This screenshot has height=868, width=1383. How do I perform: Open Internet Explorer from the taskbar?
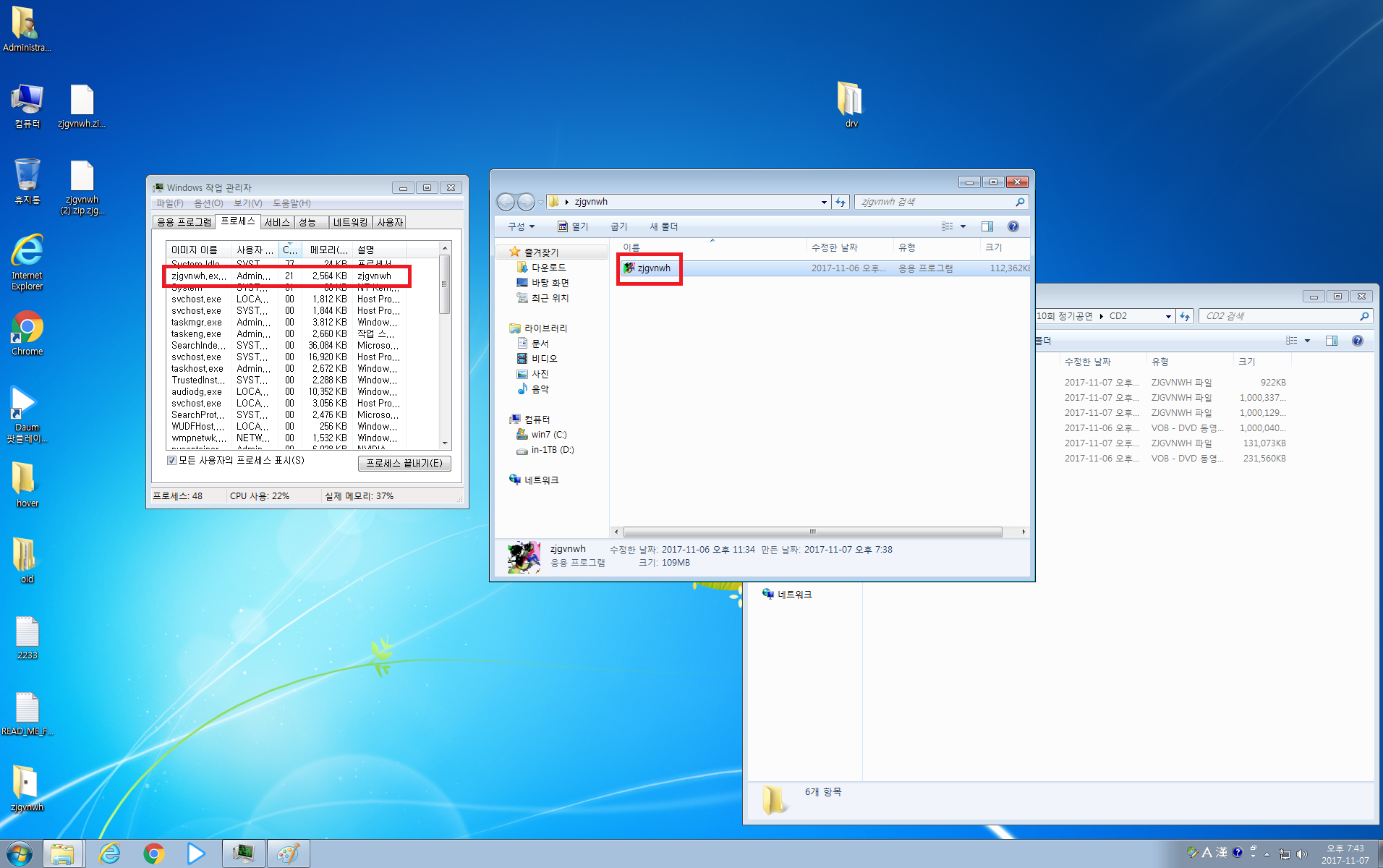[x=109, y=854]
